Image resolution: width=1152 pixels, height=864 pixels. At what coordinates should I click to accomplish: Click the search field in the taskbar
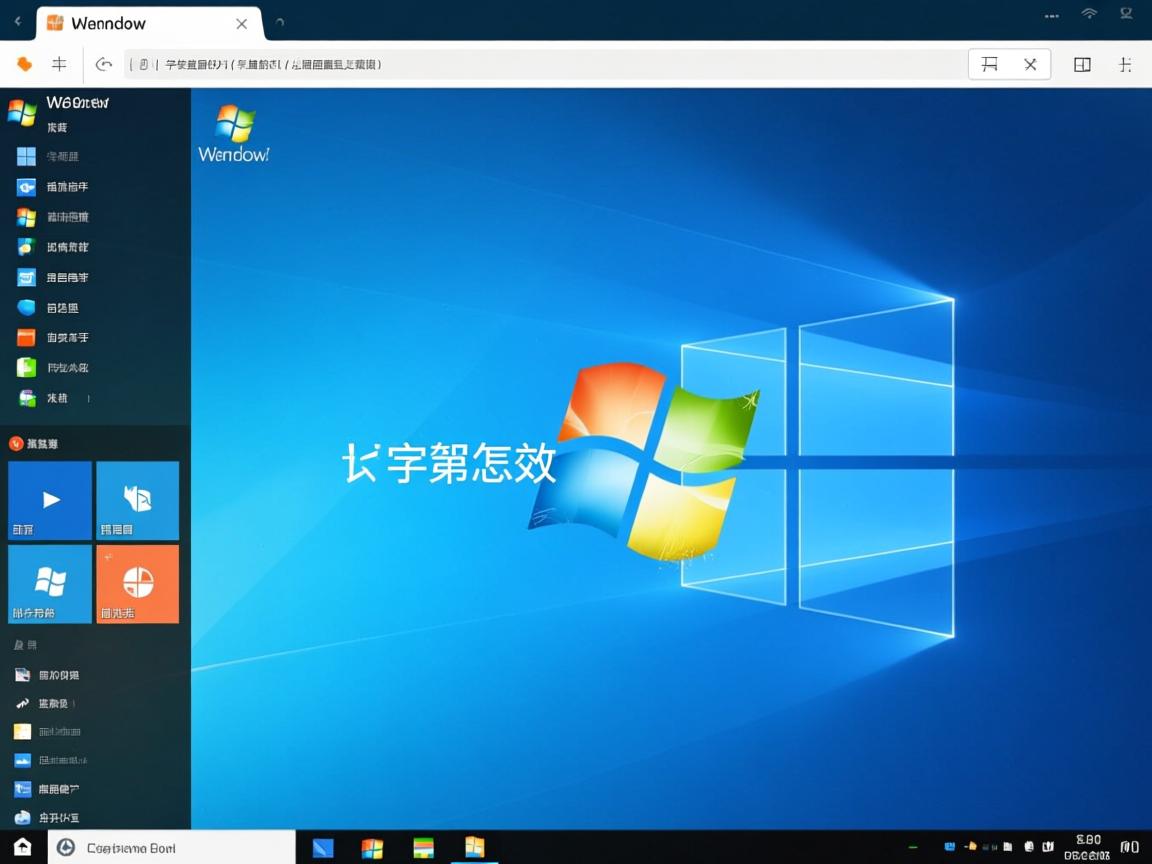click(170, 847)
